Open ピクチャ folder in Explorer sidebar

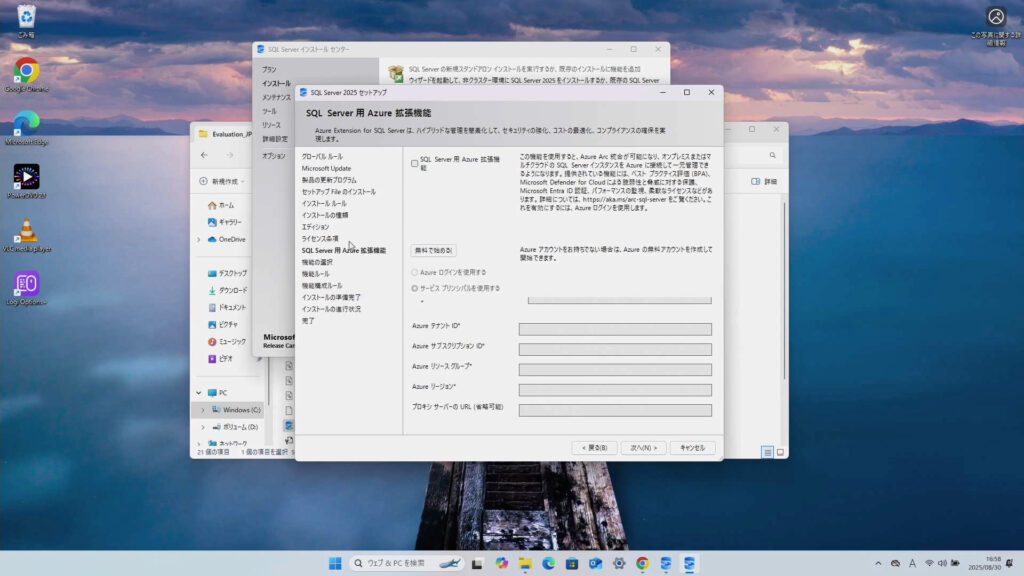point(223,325)
